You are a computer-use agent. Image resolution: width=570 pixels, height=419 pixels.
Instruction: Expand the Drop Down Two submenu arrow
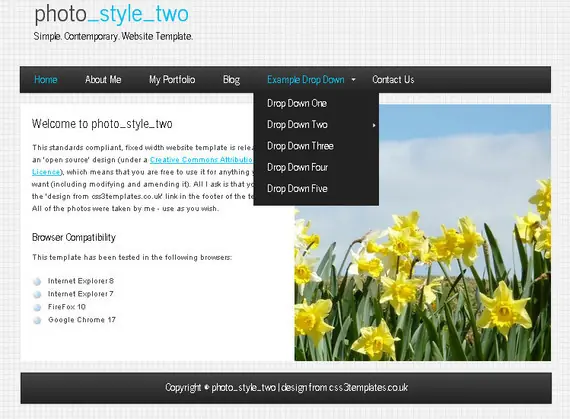point(374,125)
